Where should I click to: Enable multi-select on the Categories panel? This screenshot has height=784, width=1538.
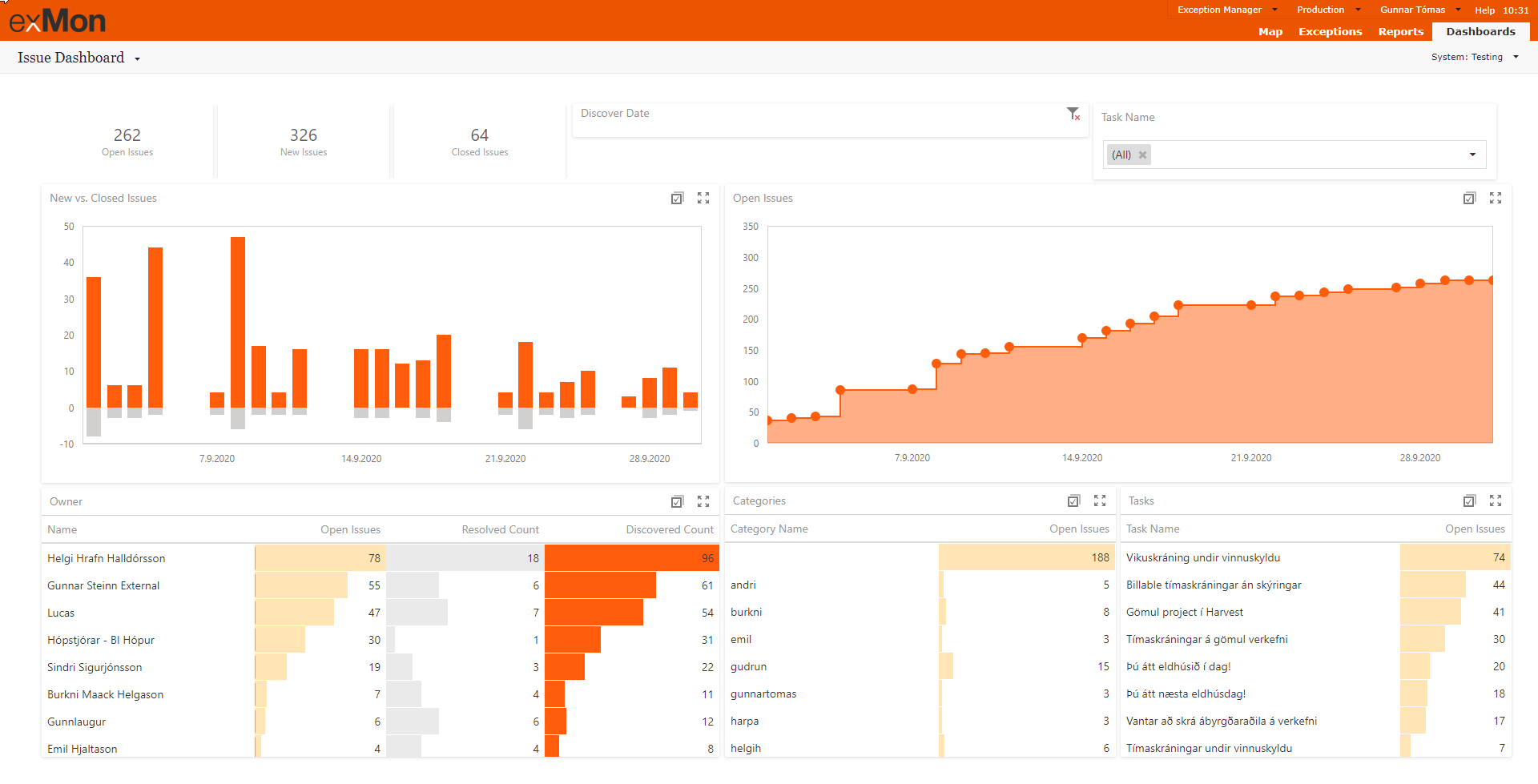tap(1073, 501)
